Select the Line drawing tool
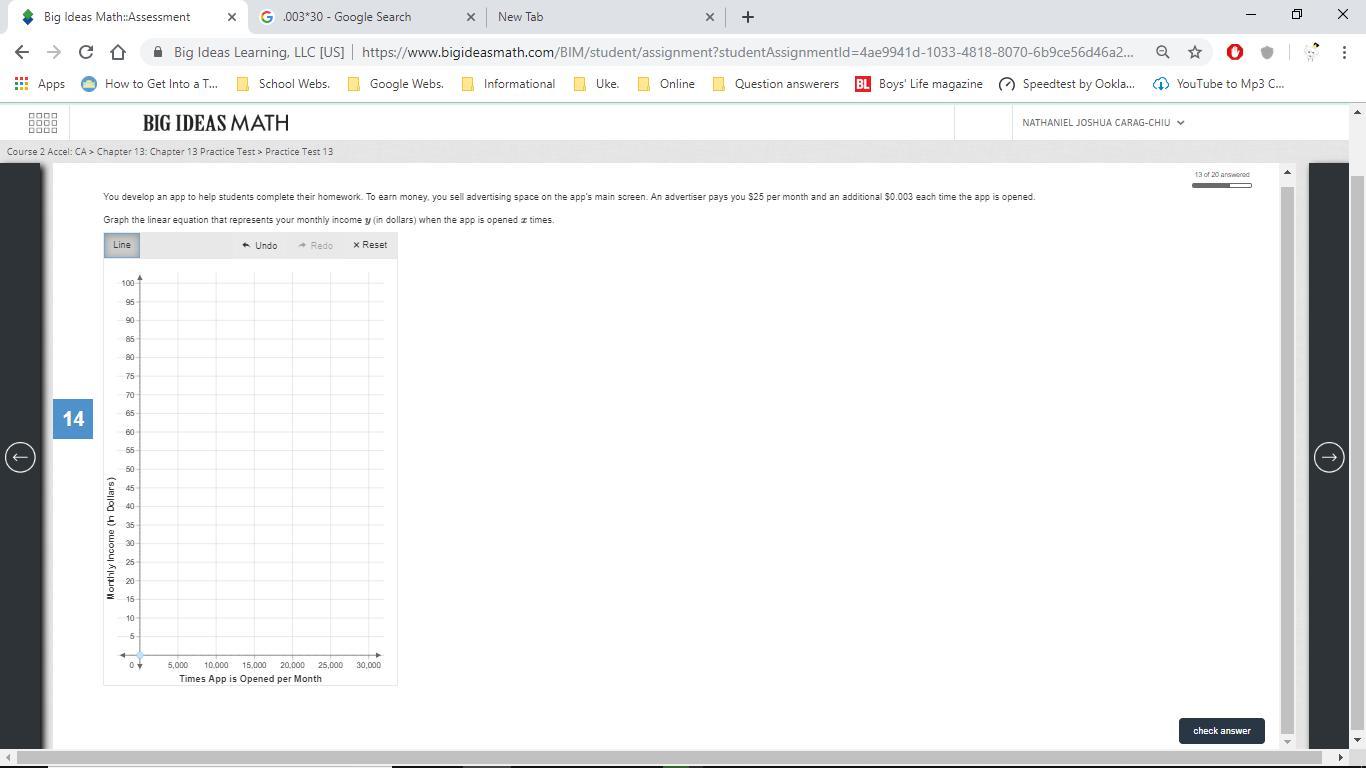The height and width of the screenshot is (768, 1366). coord(122,245)
